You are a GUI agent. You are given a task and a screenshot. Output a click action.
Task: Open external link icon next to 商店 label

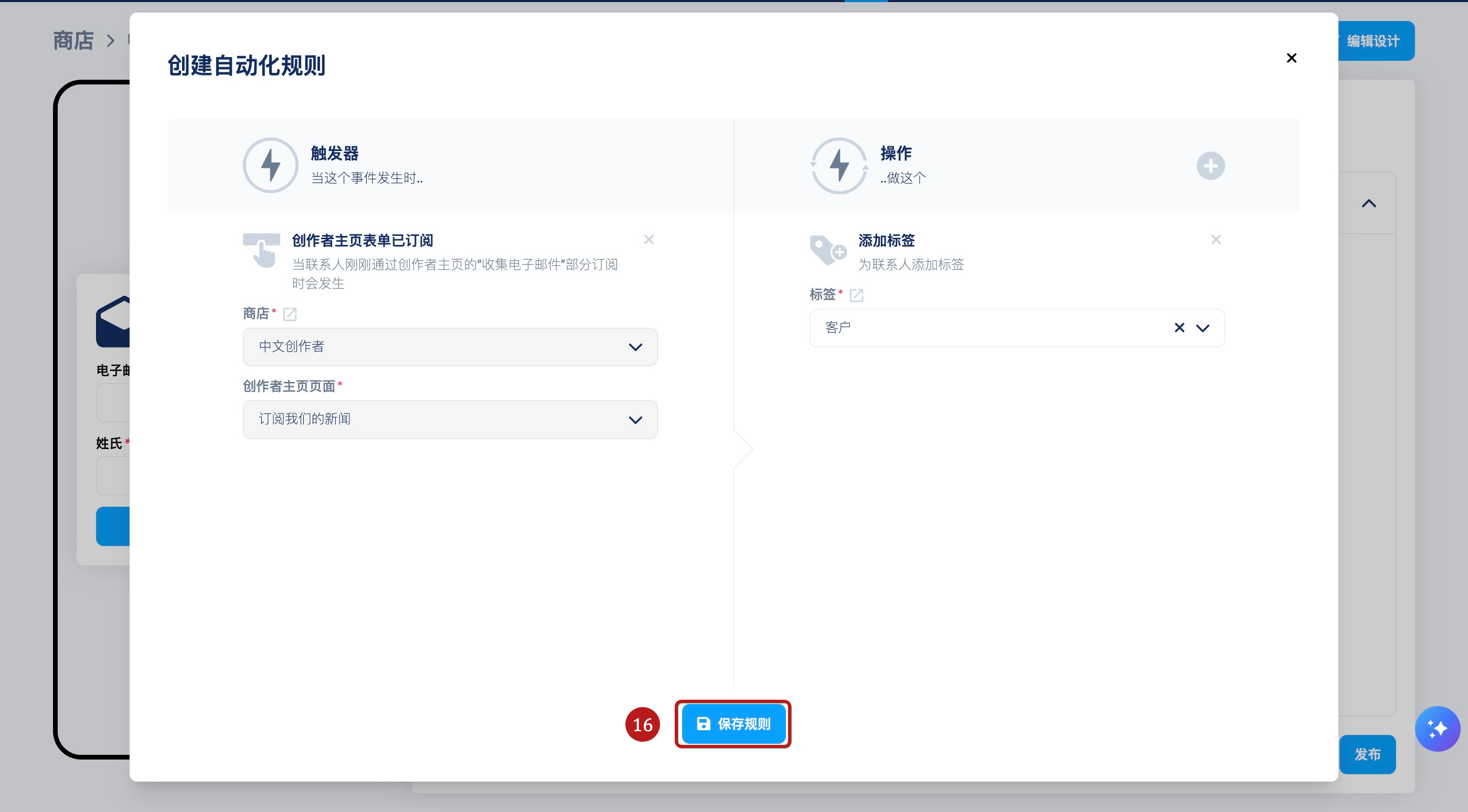[290, 314]
